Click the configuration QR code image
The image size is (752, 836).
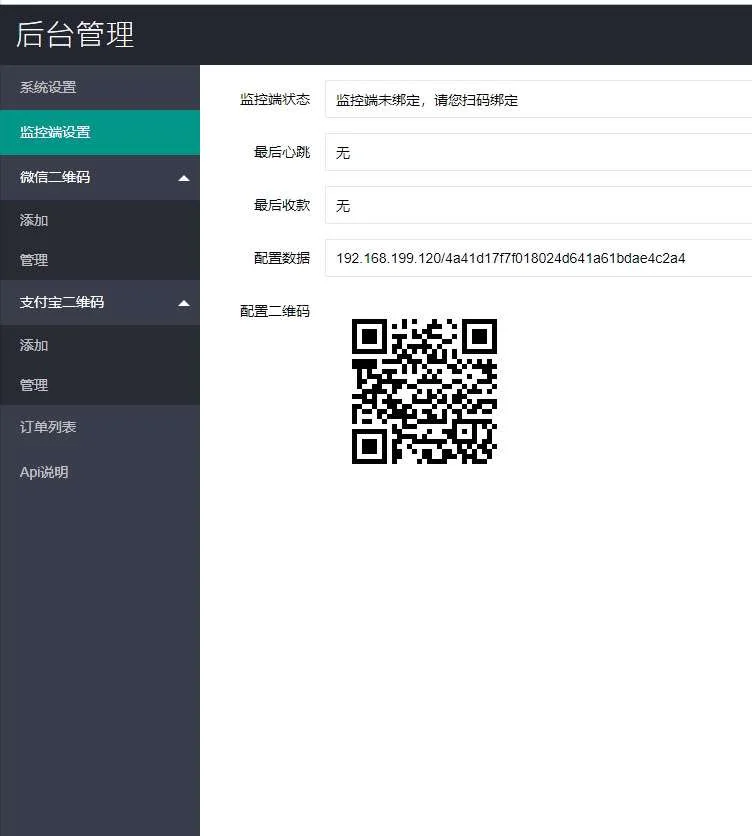point(424,391)
